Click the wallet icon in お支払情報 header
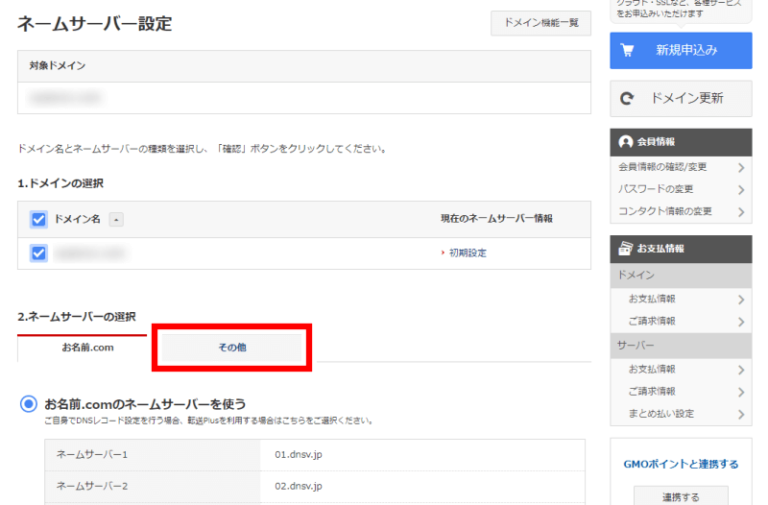 (626, 248)
